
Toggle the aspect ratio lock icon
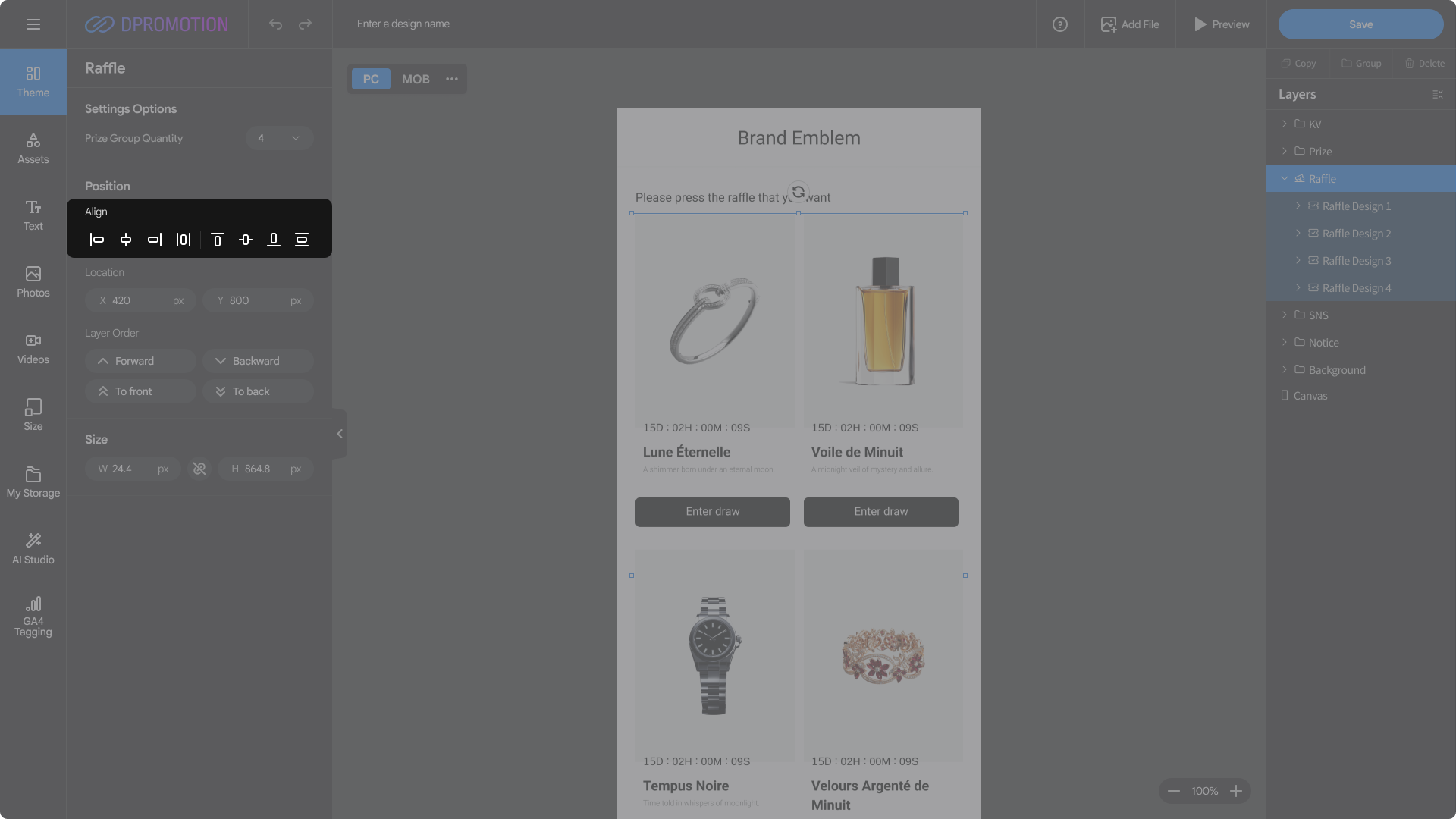tap(199, 469)
